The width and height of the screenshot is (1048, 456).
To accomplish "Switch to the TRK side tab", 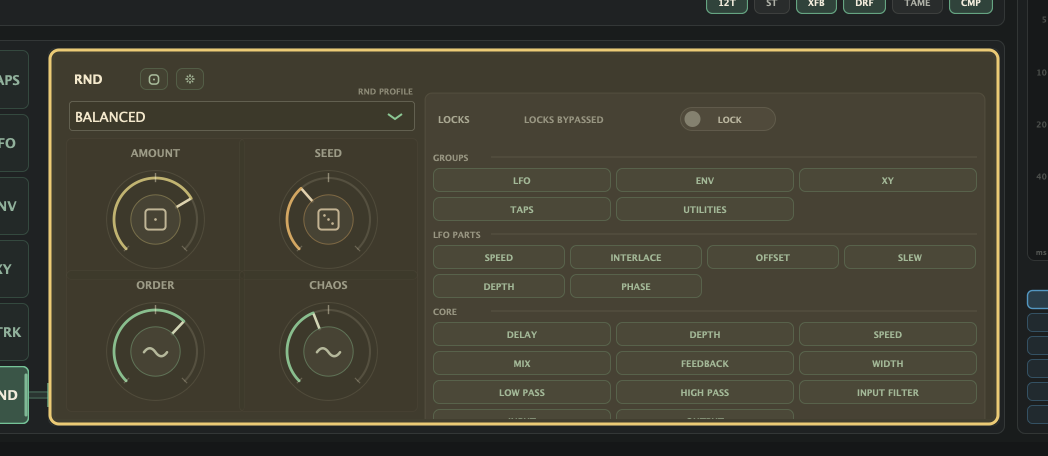I will click(x=13, y=332).
